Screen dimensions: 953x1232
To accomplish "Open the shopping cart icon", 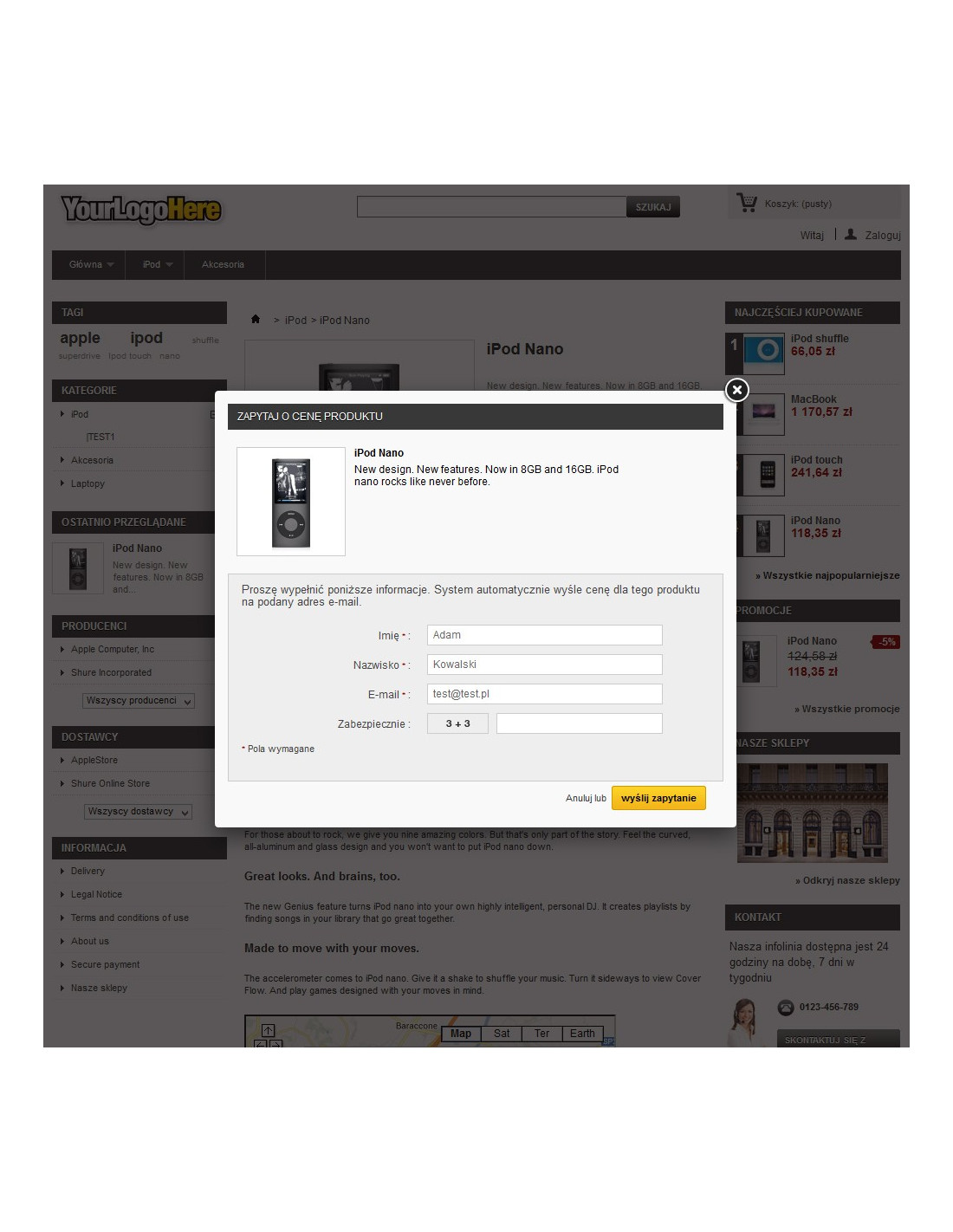I will coord(746,203).
